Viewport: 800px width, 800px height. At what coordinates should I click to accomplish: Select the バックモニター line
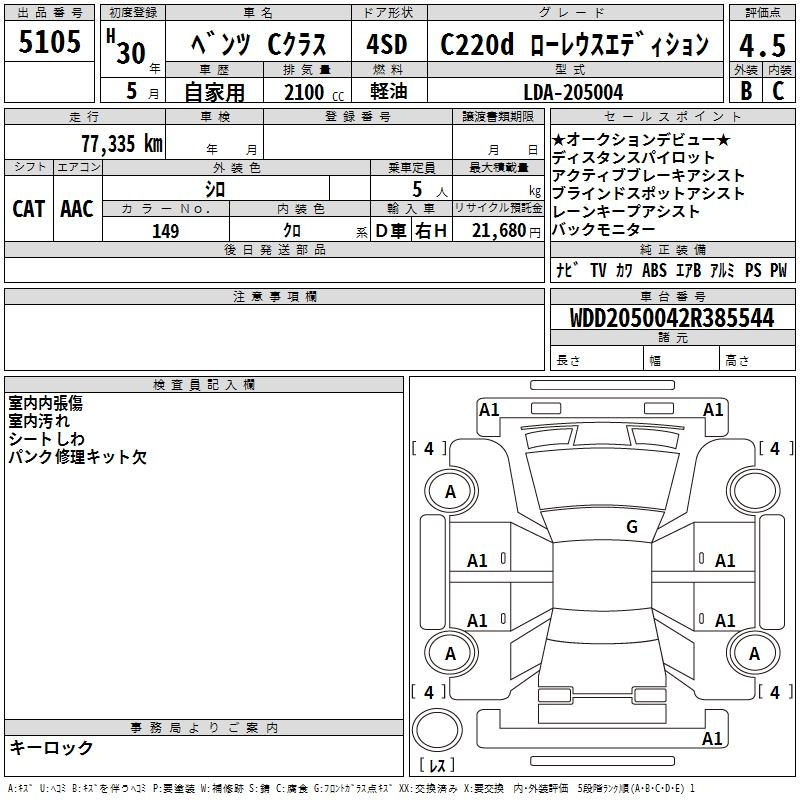(x=603, y=229)
